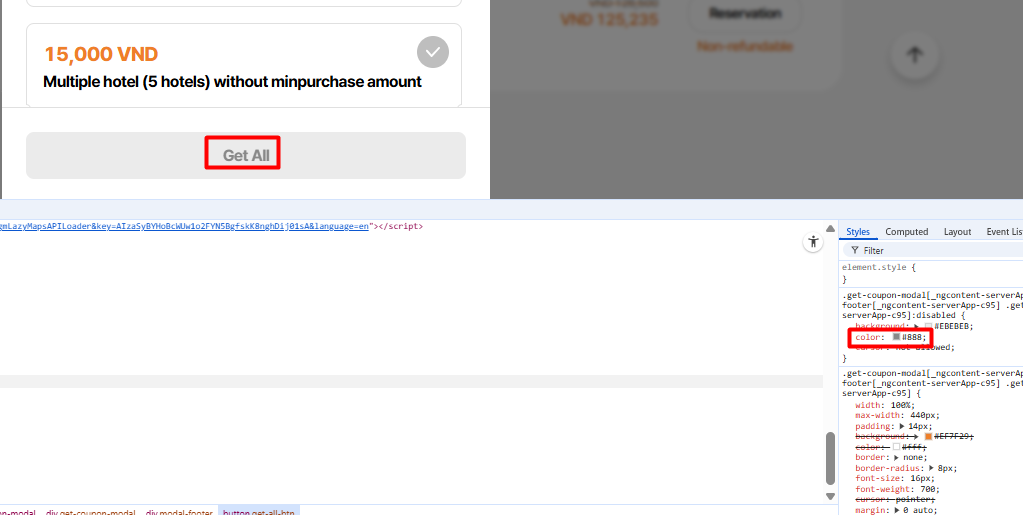Click the Reservation button

coord(745,14)
